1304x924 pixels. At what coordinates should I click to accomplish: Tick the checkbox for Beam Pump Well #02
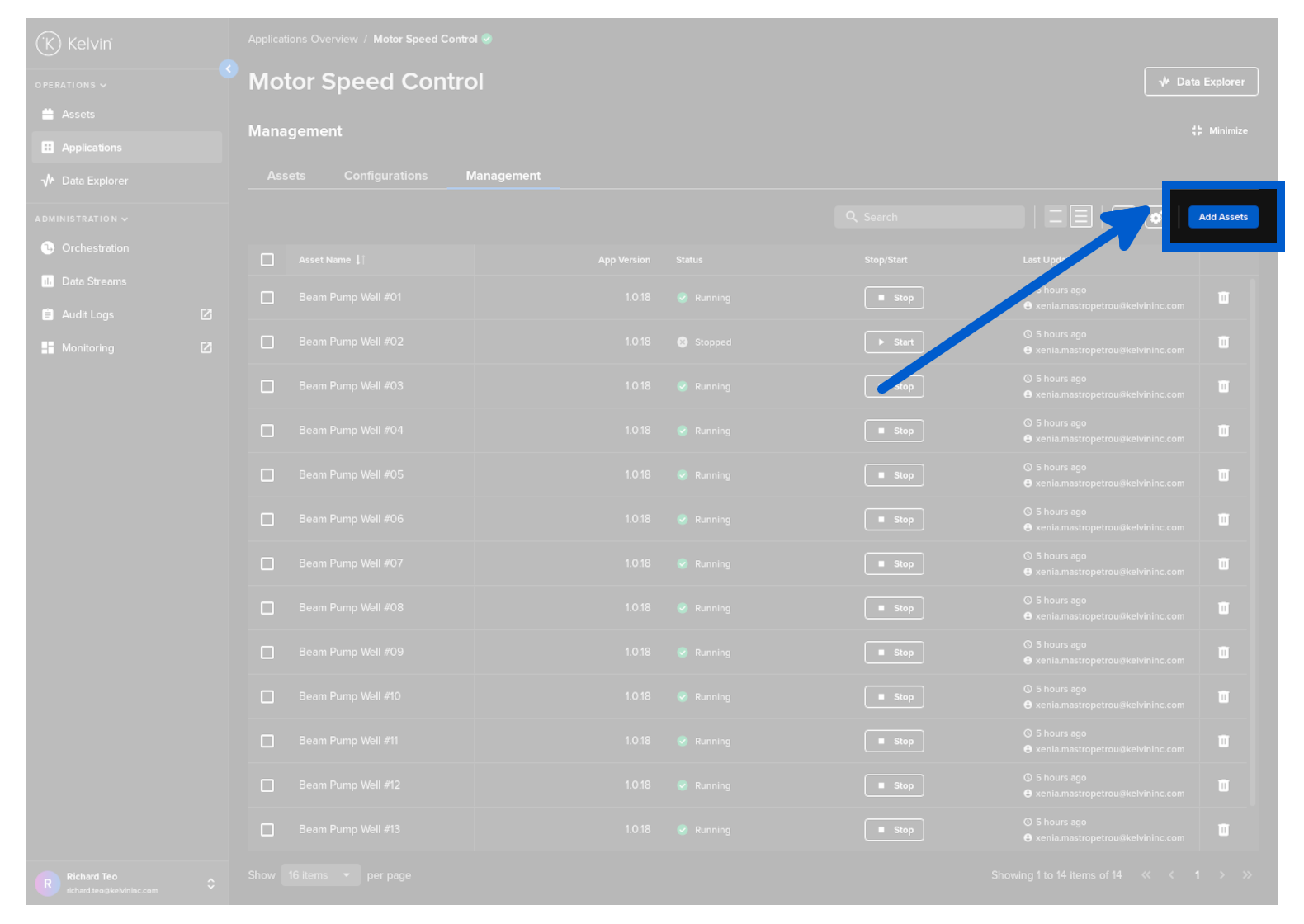(267, 342)
